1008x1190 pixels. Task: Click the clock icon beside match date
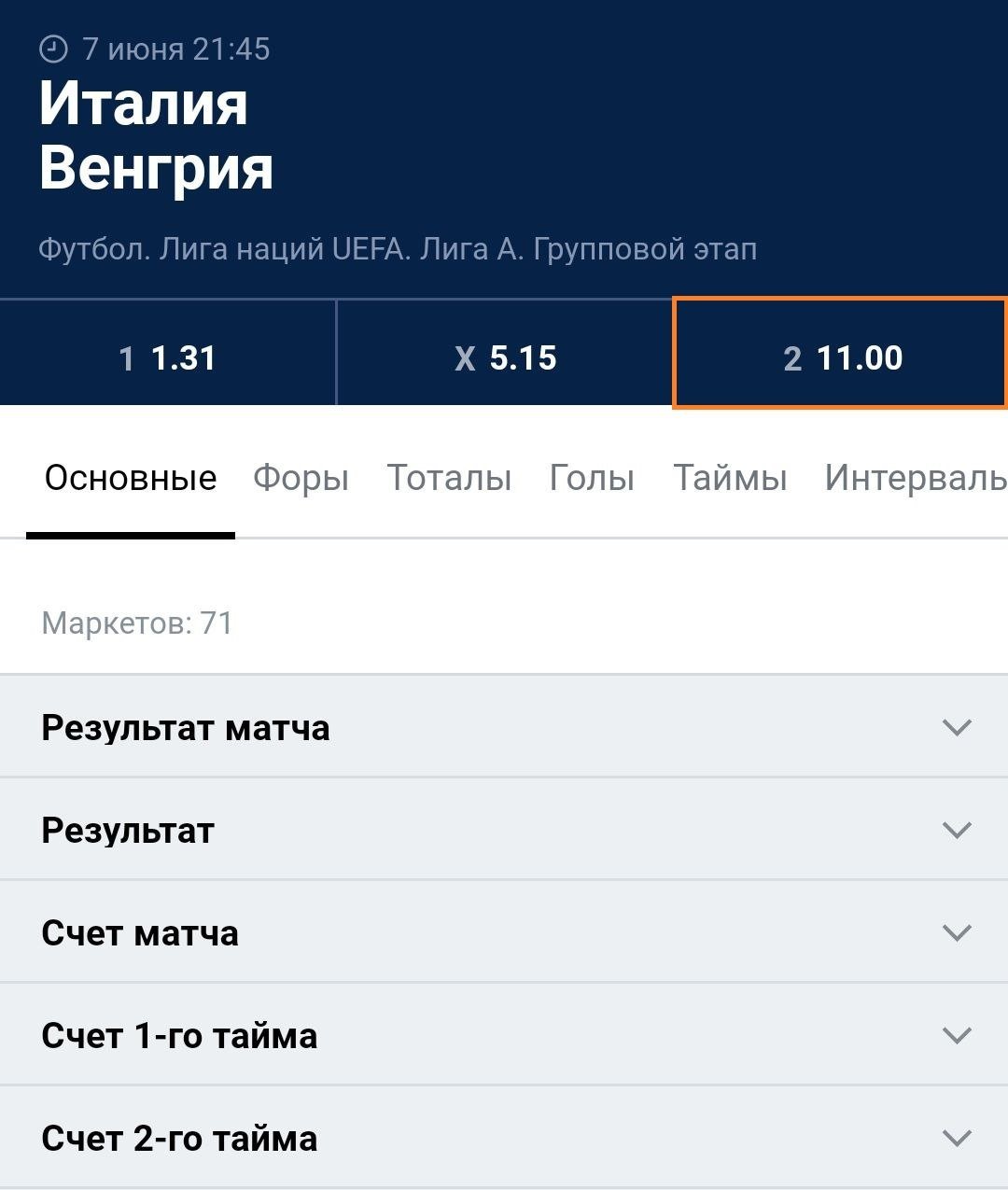53,49
